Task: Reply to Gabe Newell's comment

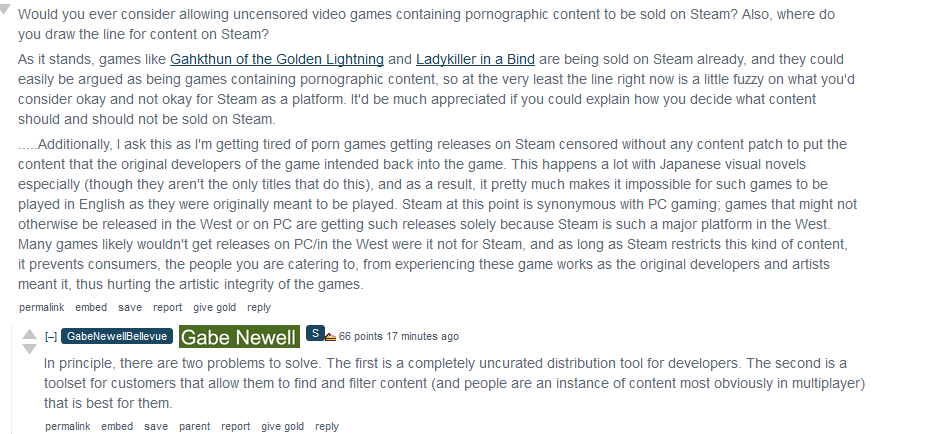Action: [x=327, y=426]
